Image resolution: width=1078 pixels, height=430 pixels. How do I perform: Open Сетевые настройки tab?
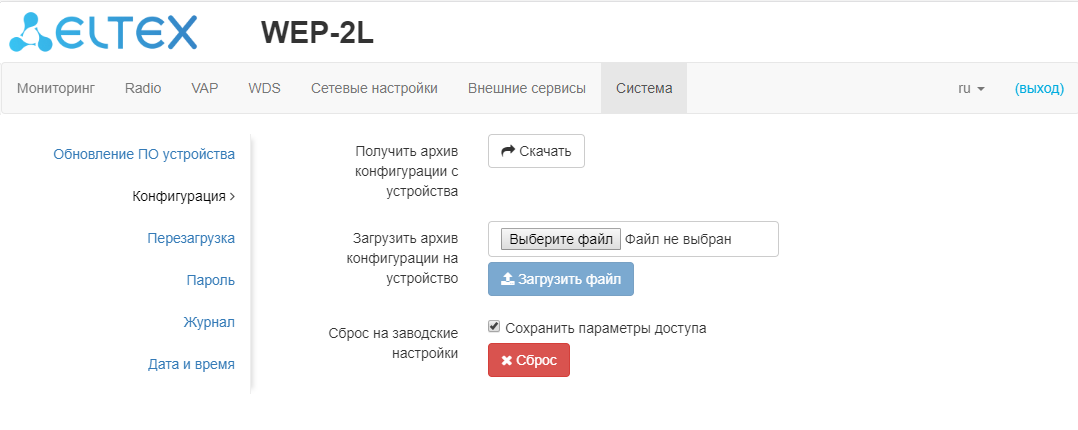374,88
